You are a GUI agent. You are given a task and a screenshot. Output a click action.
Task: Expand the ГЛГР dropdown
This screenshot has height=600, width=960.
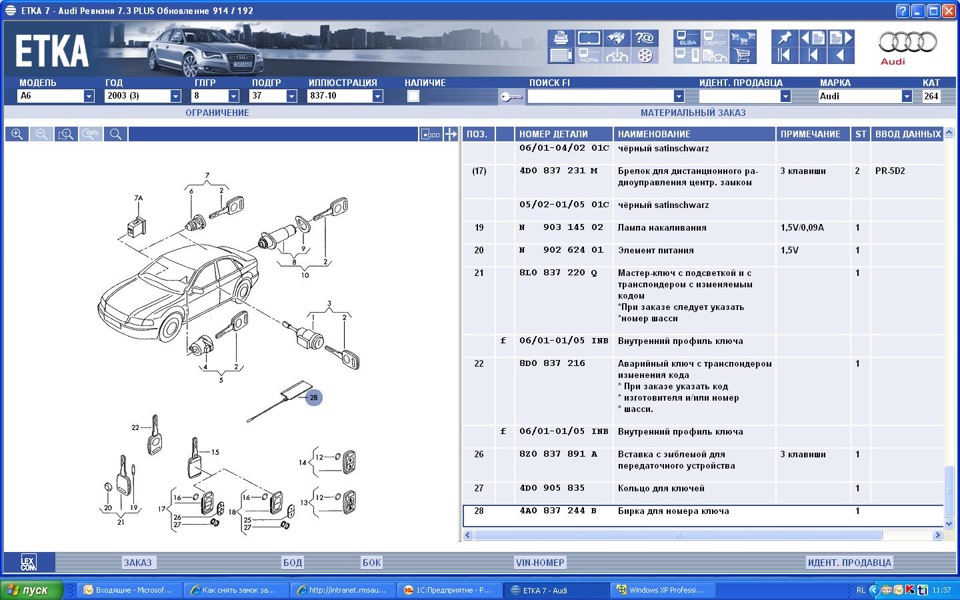click(x=233, y=96)
